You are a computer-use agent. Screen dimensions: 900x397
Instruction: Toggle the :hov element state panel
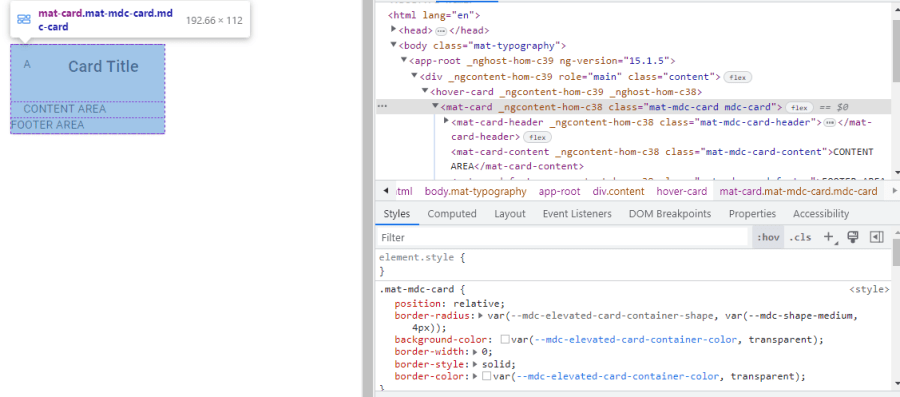click(x=768, y=237)
